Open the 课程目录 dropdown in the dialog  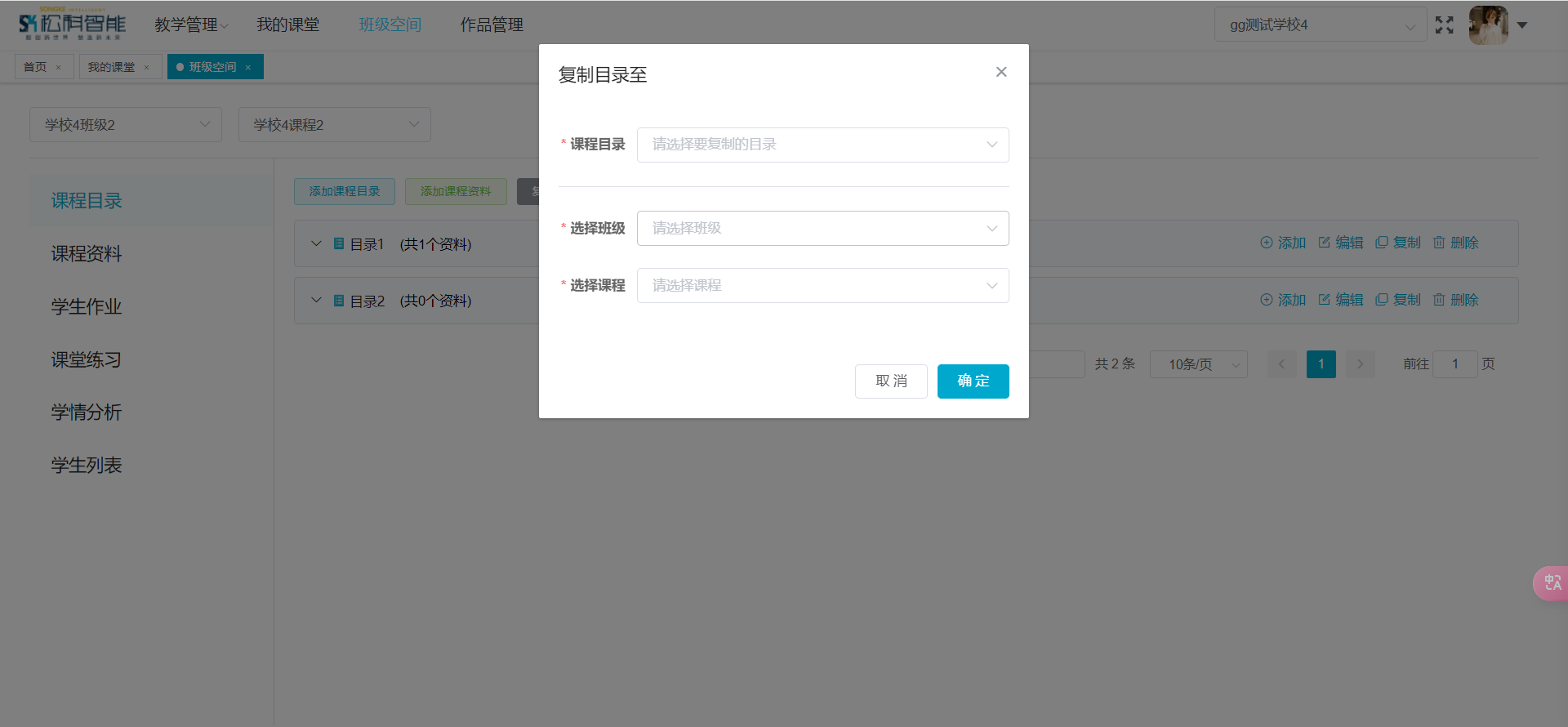tap(822, 145)
